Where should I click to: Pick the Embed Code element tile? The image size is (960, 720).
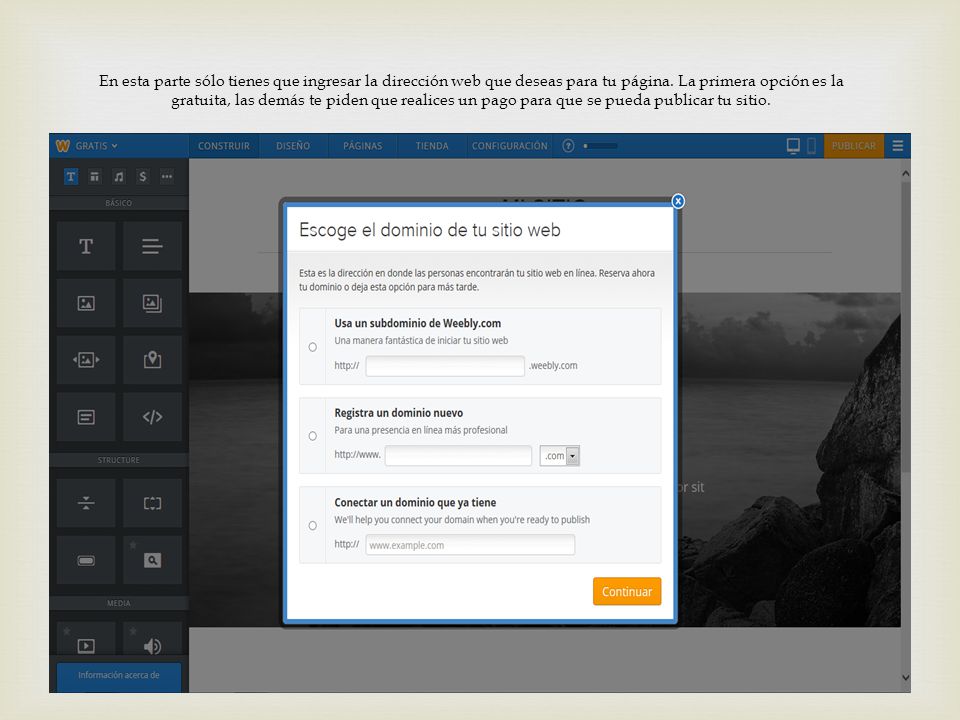[152, 417]
